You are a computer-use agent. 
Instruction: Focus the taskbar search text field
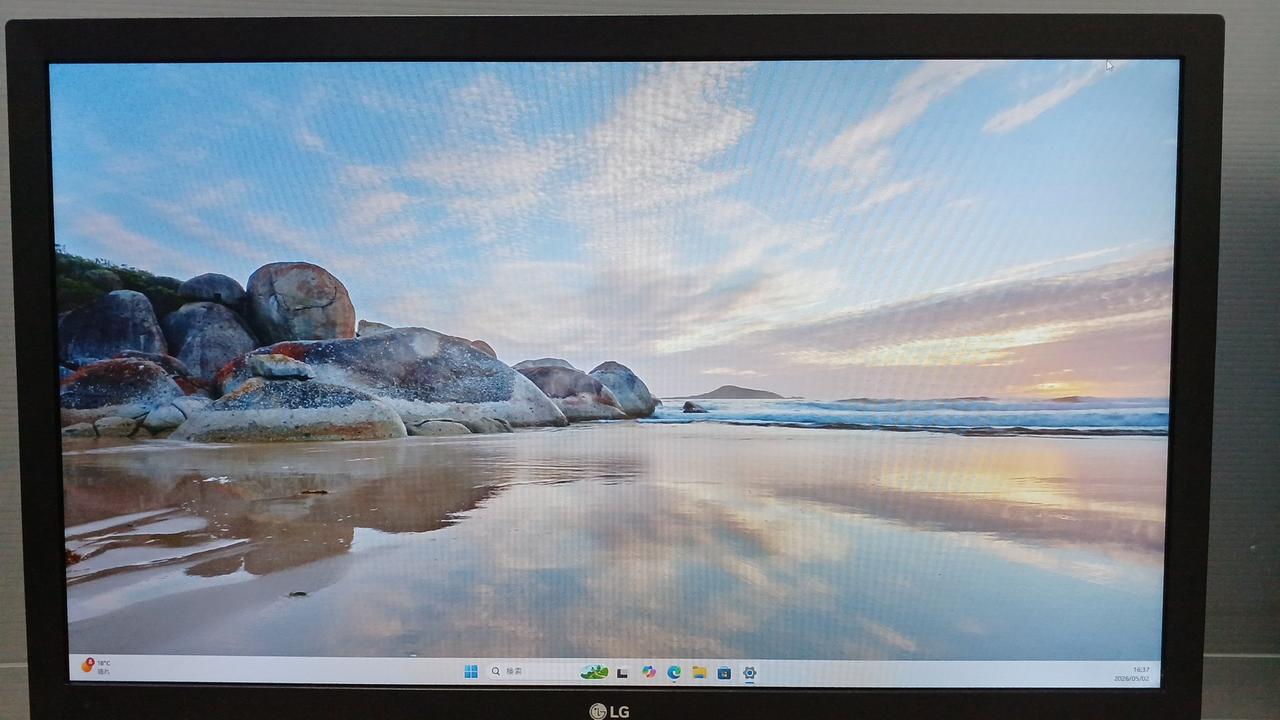coord(530,672)
